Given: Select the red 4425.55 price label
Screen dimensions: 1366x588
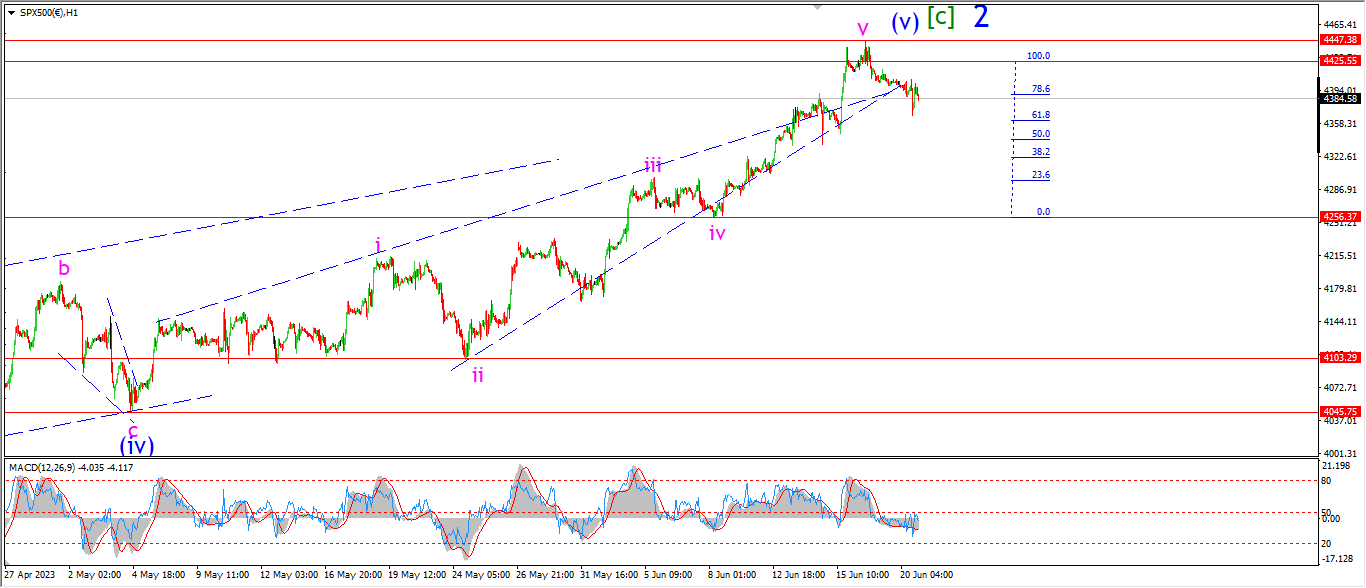Looking at the screenshot, I should 1339,61.
